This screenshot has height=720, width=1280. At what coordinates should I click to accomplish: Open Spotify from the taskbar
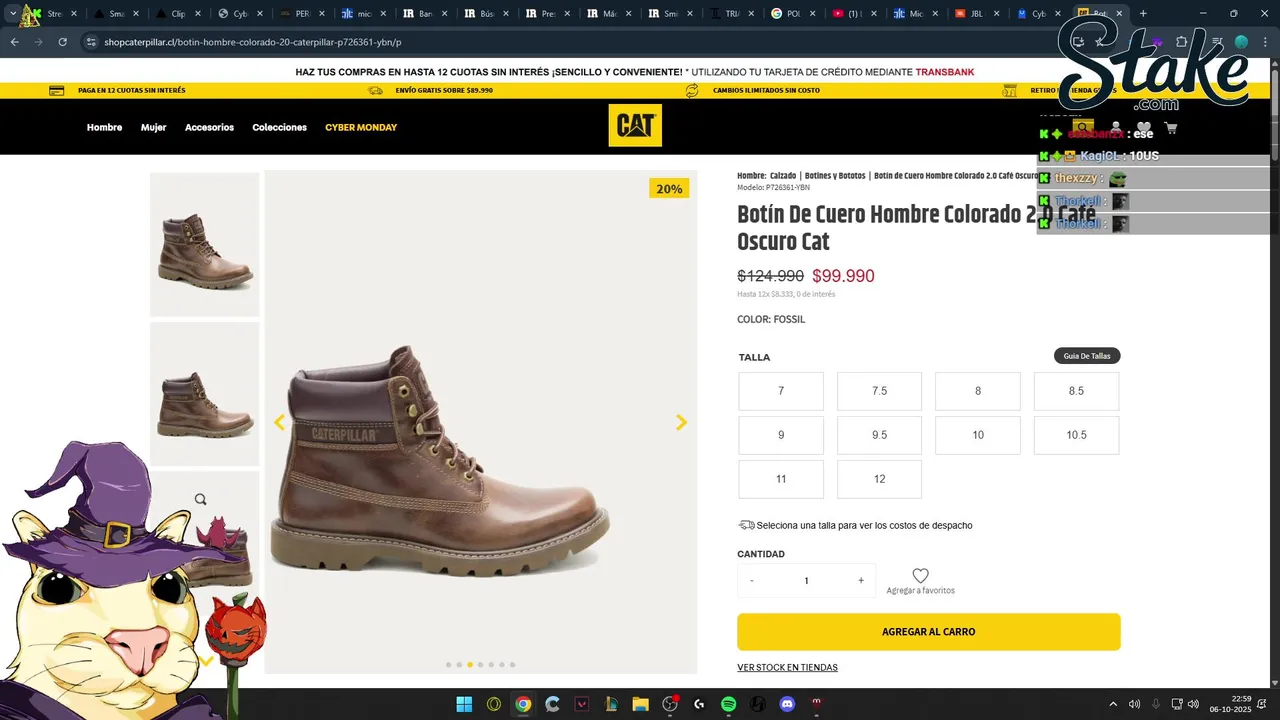point(729,704)
